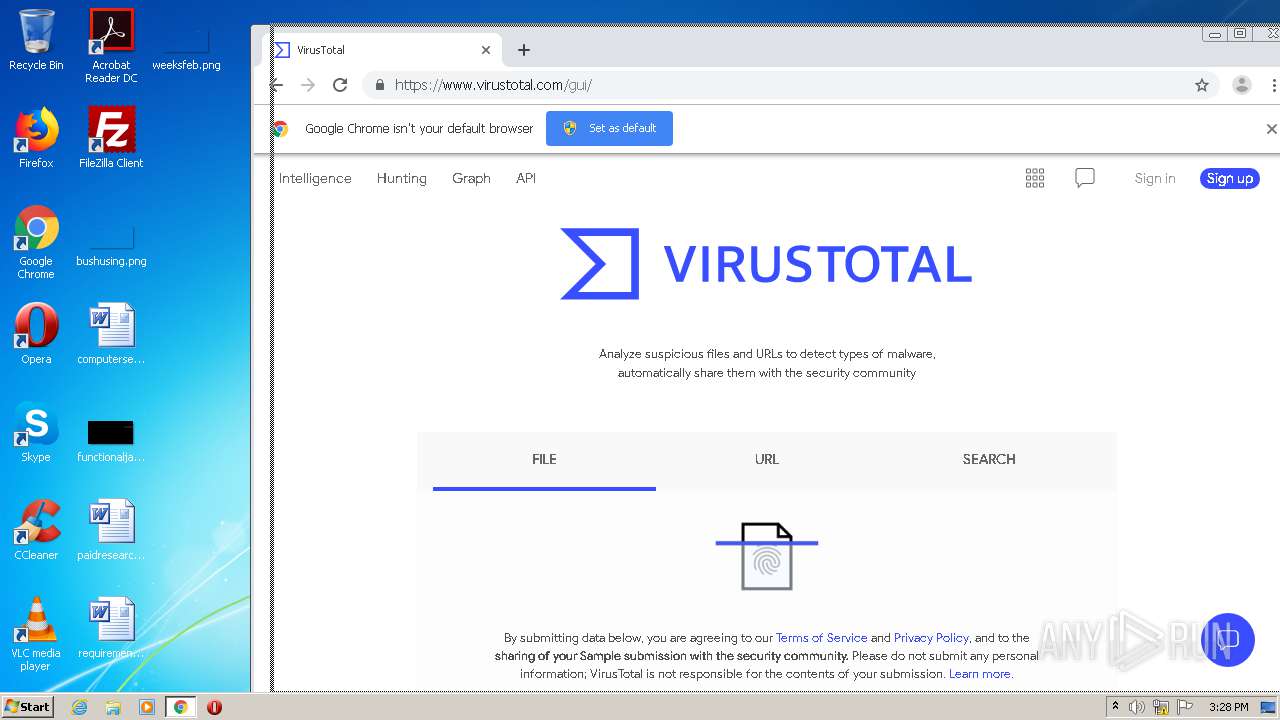1280x720 pixels.
Task: Open the Opera desktop shortcut
Action: click(x=36, y=334)
